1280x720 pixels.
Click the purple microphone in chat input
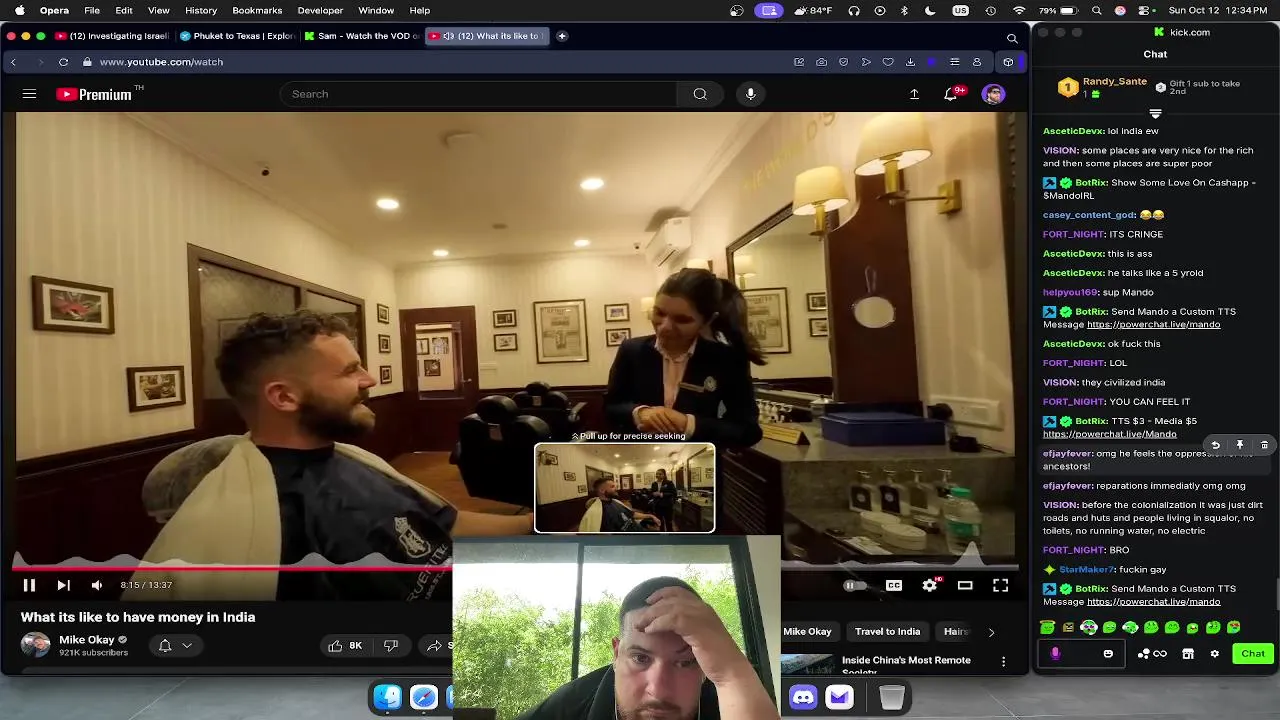[x=1055, y=654]
